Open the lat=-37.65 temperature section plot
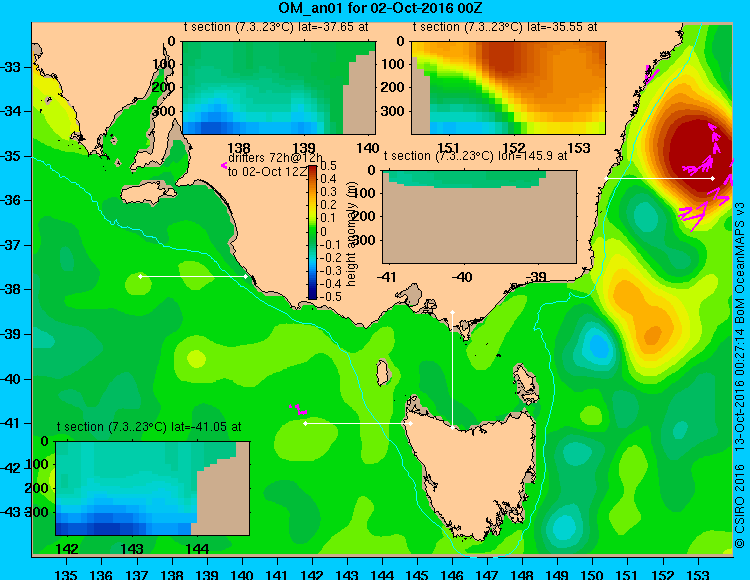Image resolution: width=750 pixels, height=580 pixels. (x=279, y=88)
